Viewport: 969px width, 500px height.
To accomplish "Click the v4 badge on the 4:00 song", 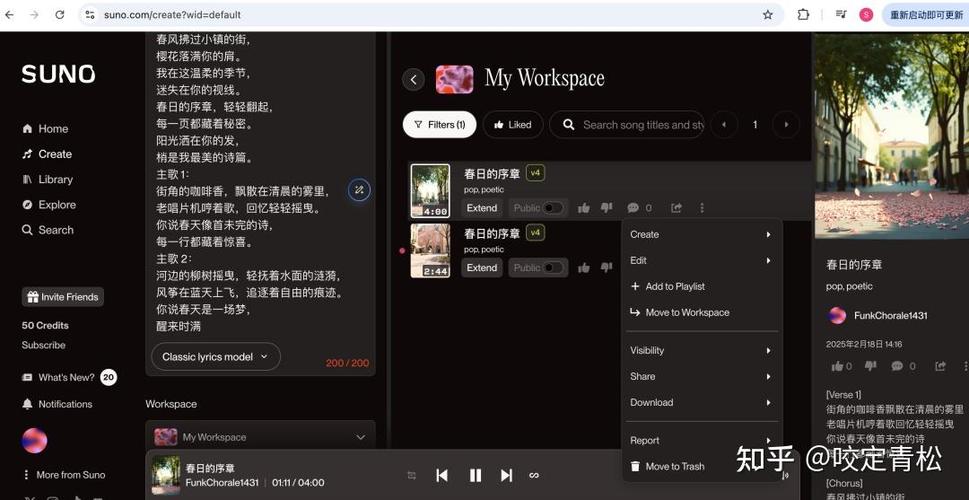I will pos(535,173).
